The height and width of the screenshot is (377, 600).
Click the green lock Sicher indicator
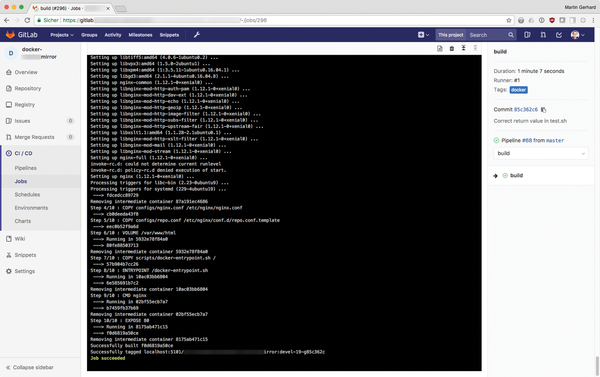48,20
